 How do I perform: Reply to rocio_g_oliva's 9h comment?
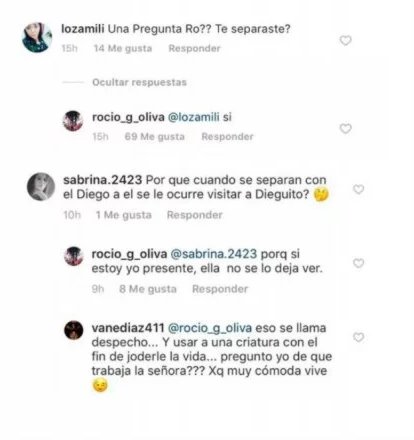point(220,289)
